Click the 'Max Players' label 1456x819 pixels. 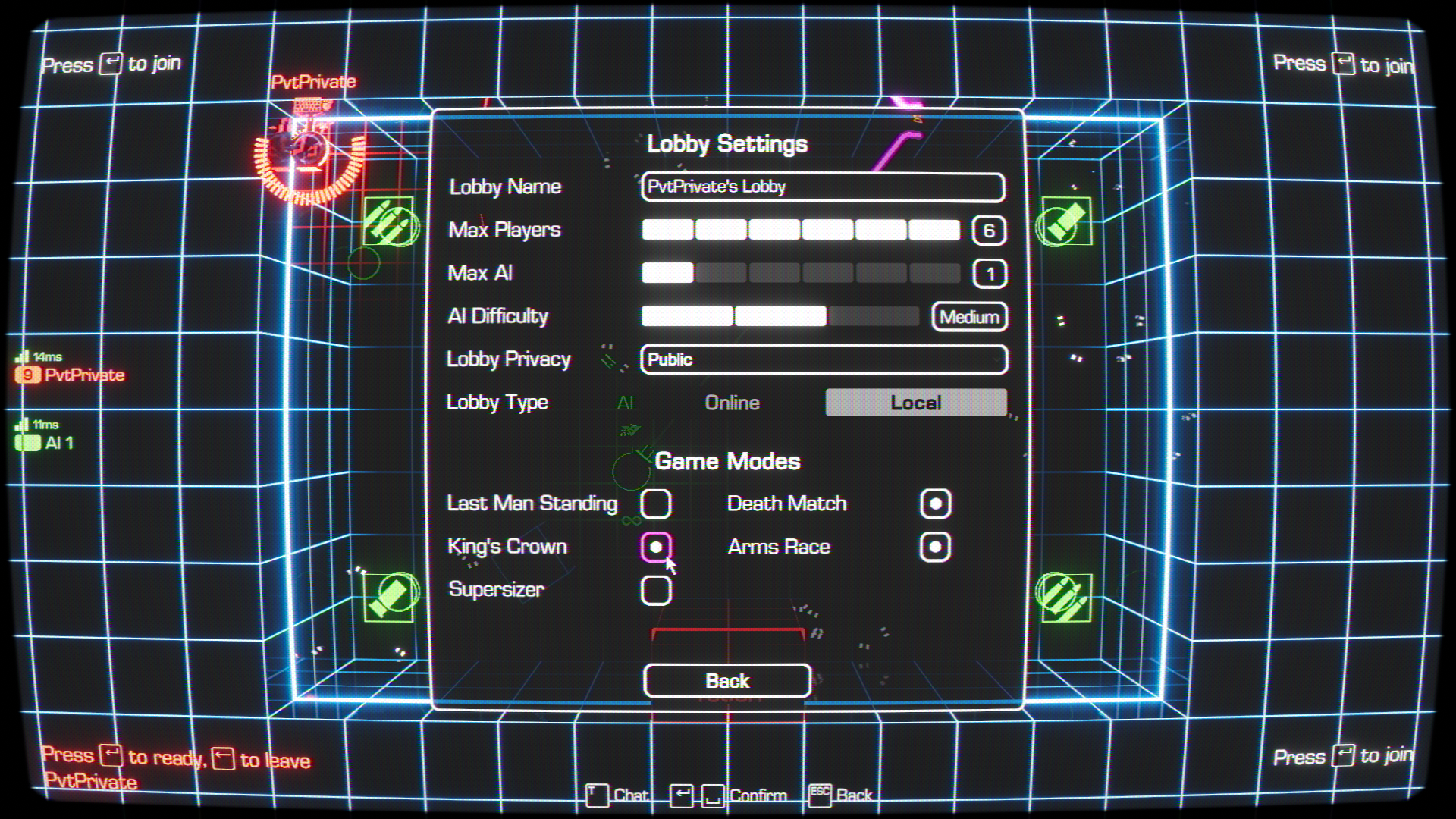[504, 230]
